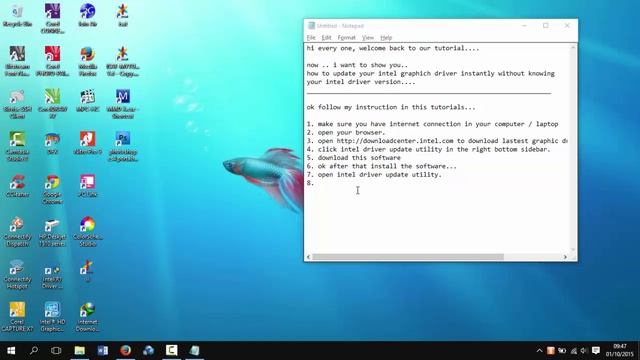Open the Corel CAPTURE X7 desktop shortcut
This screenshot has width=640, height=360.
tap(17, 316)
